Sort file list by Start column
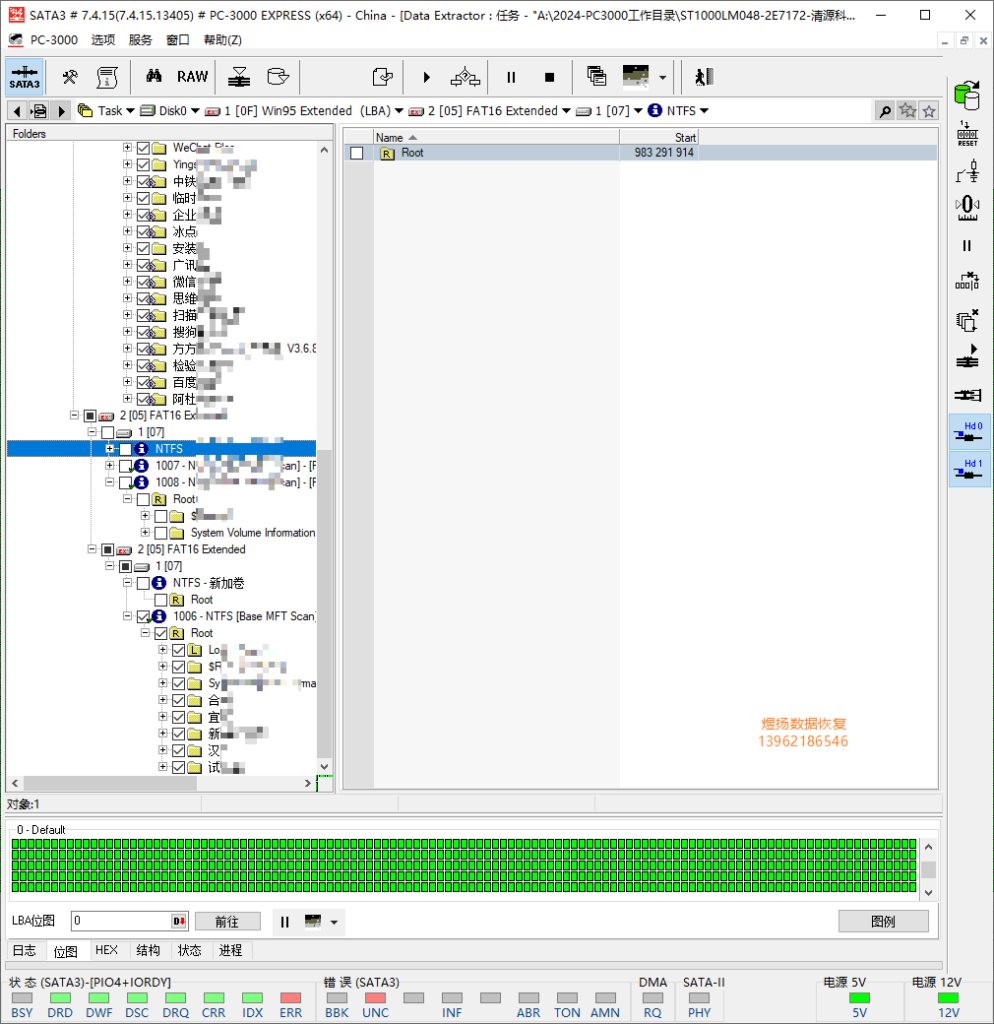Screen dimensions: 994x1024 tap(659, 138)
